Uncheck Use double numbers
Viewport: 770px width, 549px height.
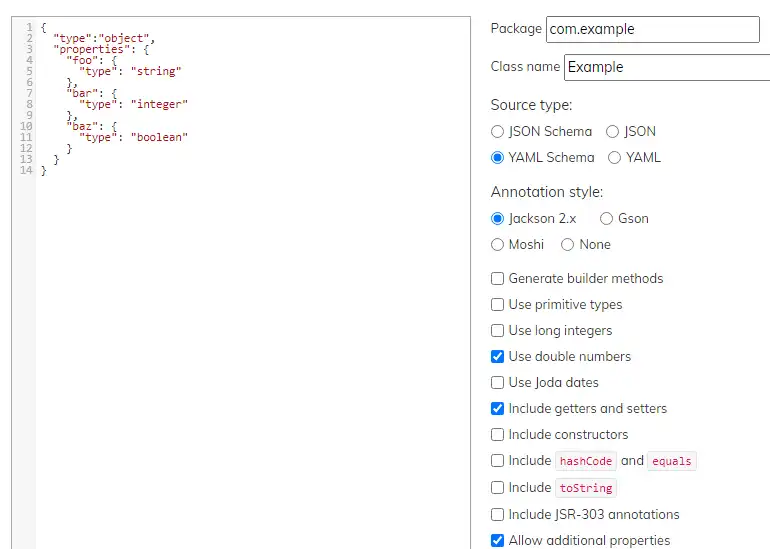(498, 357)
